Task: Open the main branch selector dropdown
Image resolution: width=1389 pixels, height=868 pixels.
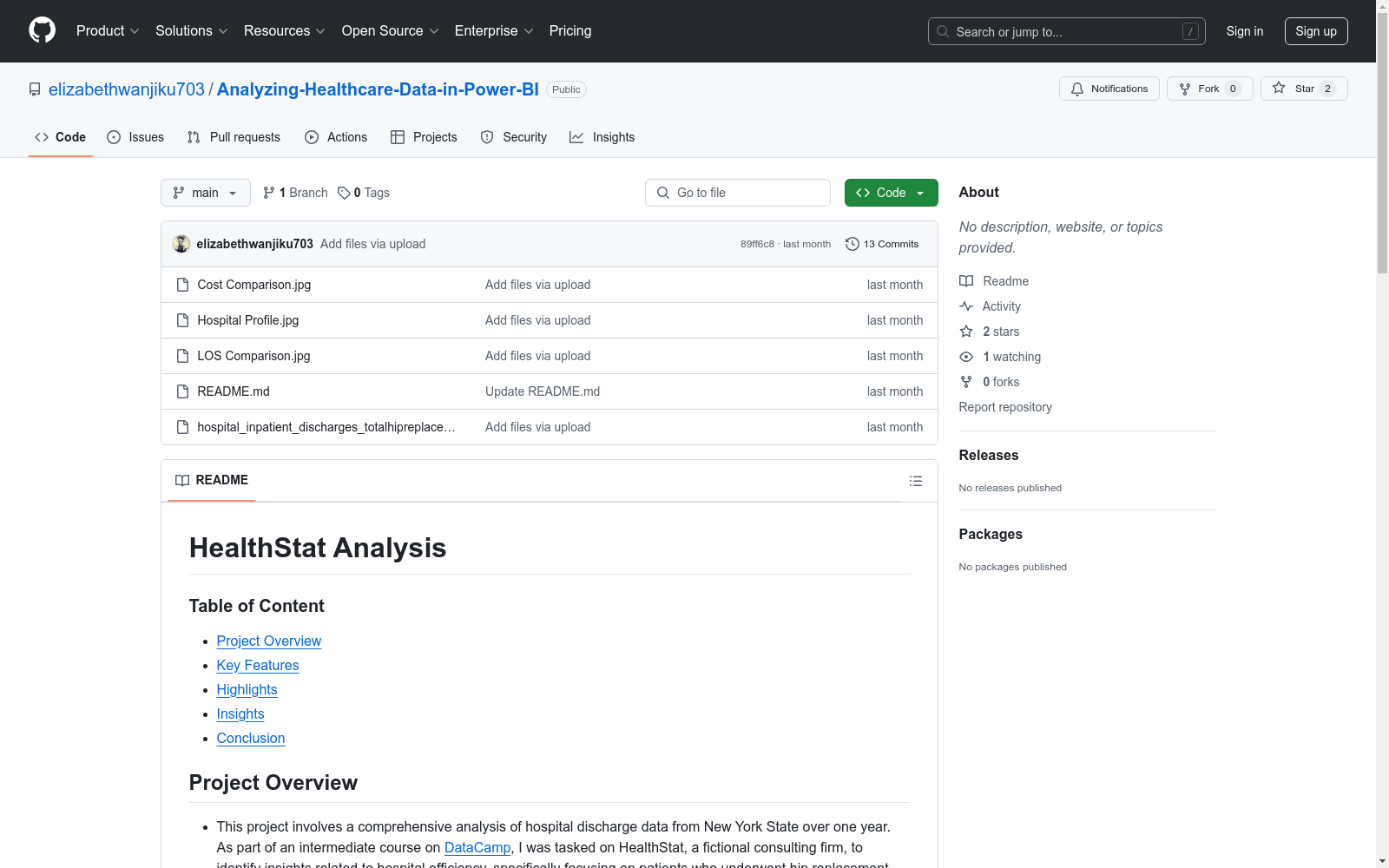Action: (206, 193)
